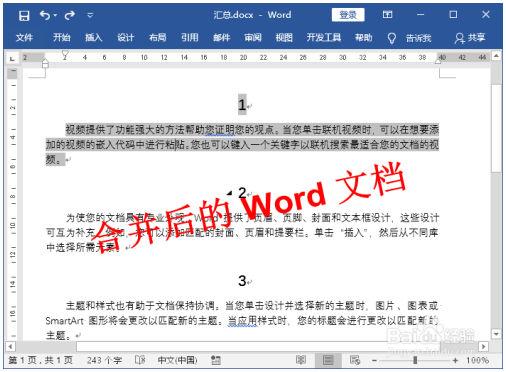Click the macro recording icon in status bar
This screenshot has height=372, width=506.
pyautogui.click(x=216, y=360)
